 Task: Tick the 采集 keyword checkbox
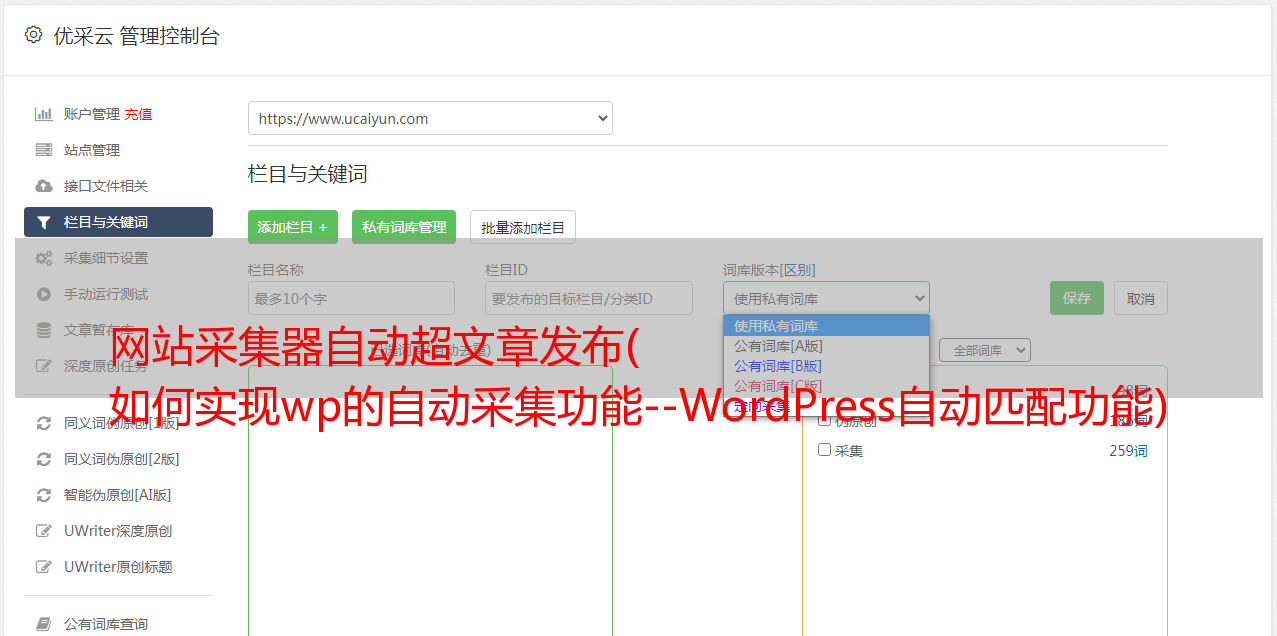(x=825, y=450)
